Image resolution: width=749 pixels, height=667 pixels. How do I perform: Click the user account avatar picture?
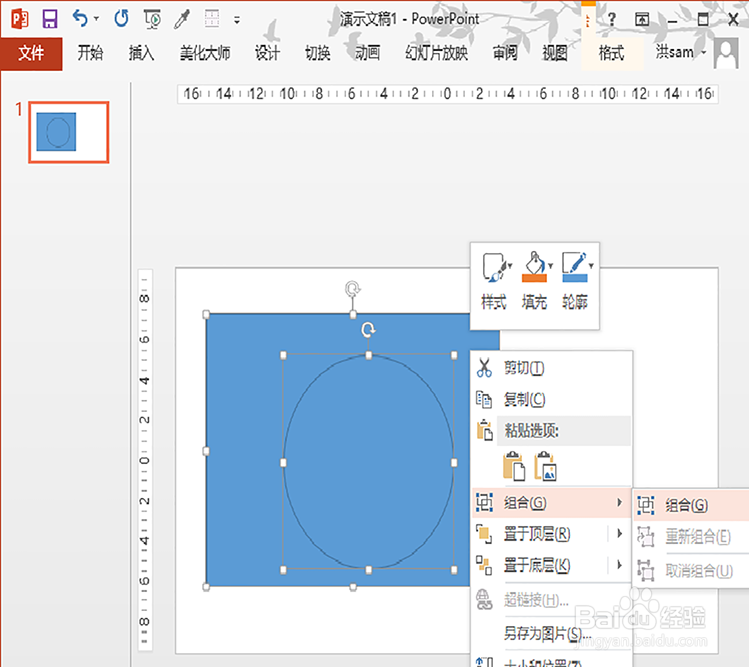click(726, 54)
